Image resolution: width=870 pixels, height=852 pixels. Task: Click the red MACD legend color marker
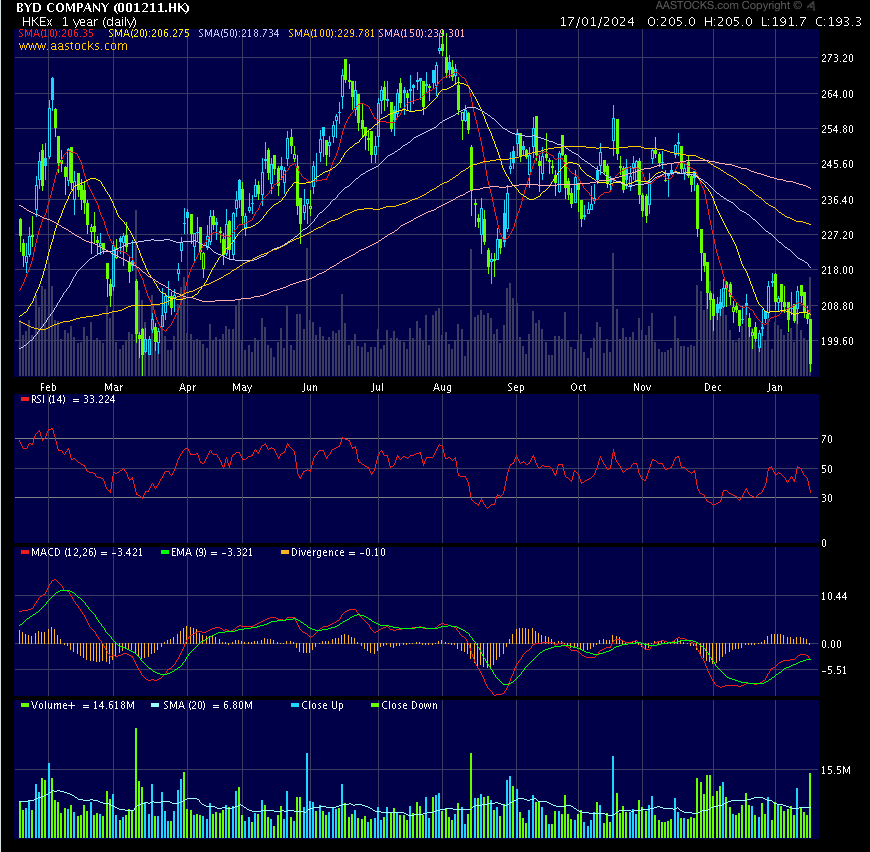[24, 552]
